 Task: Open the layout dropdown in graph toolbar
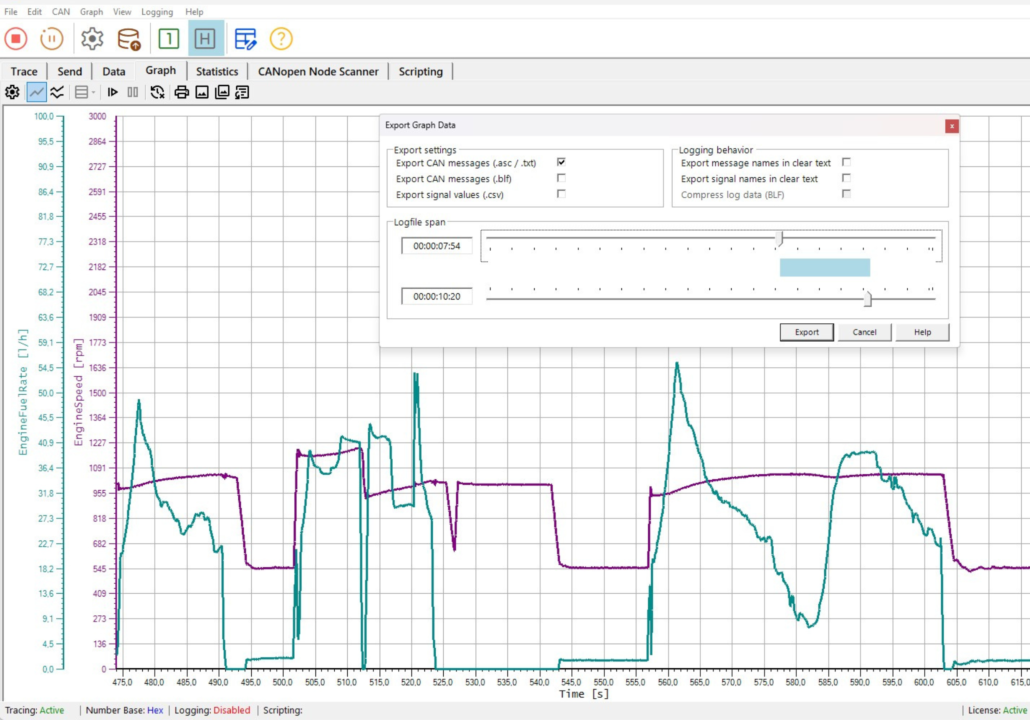pos(86,92)
